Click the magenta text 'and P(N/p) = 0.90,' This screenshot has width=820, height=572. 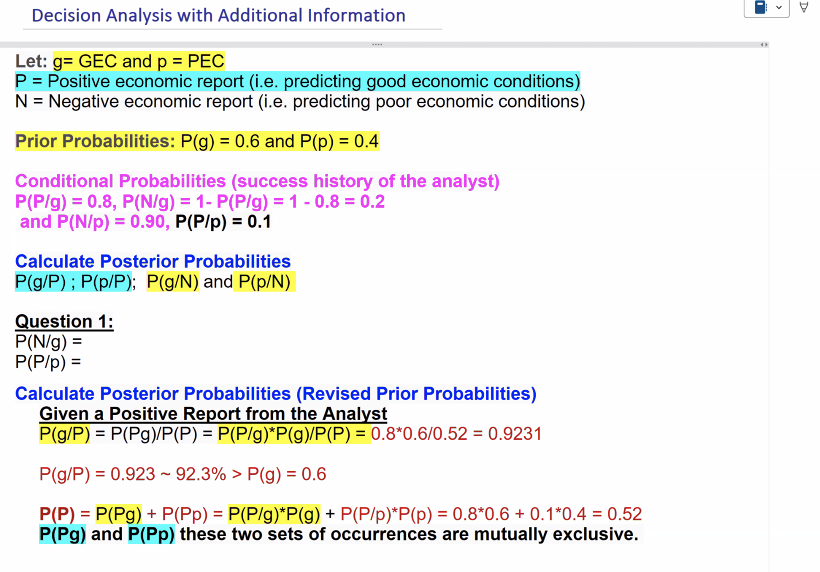pyautogui.click(x=95, y=222)
